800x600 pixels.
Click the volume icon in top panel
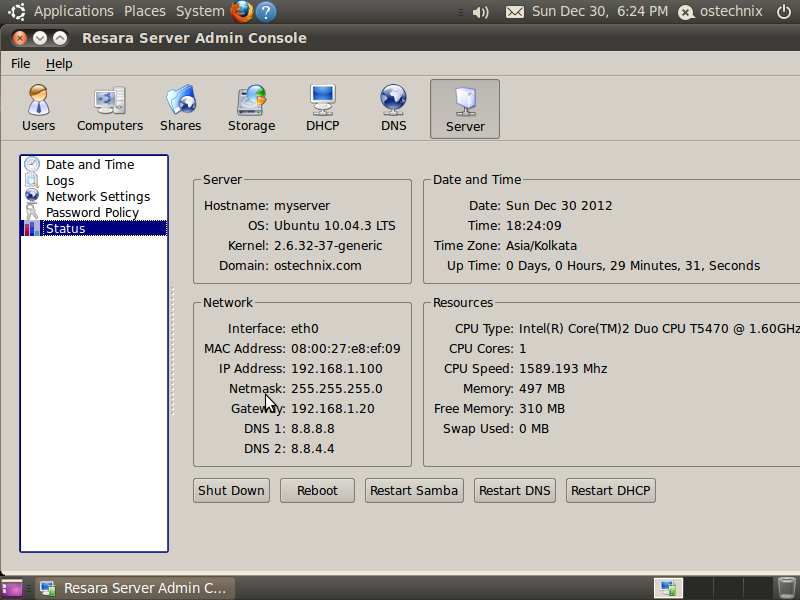(x=480, y=12)
